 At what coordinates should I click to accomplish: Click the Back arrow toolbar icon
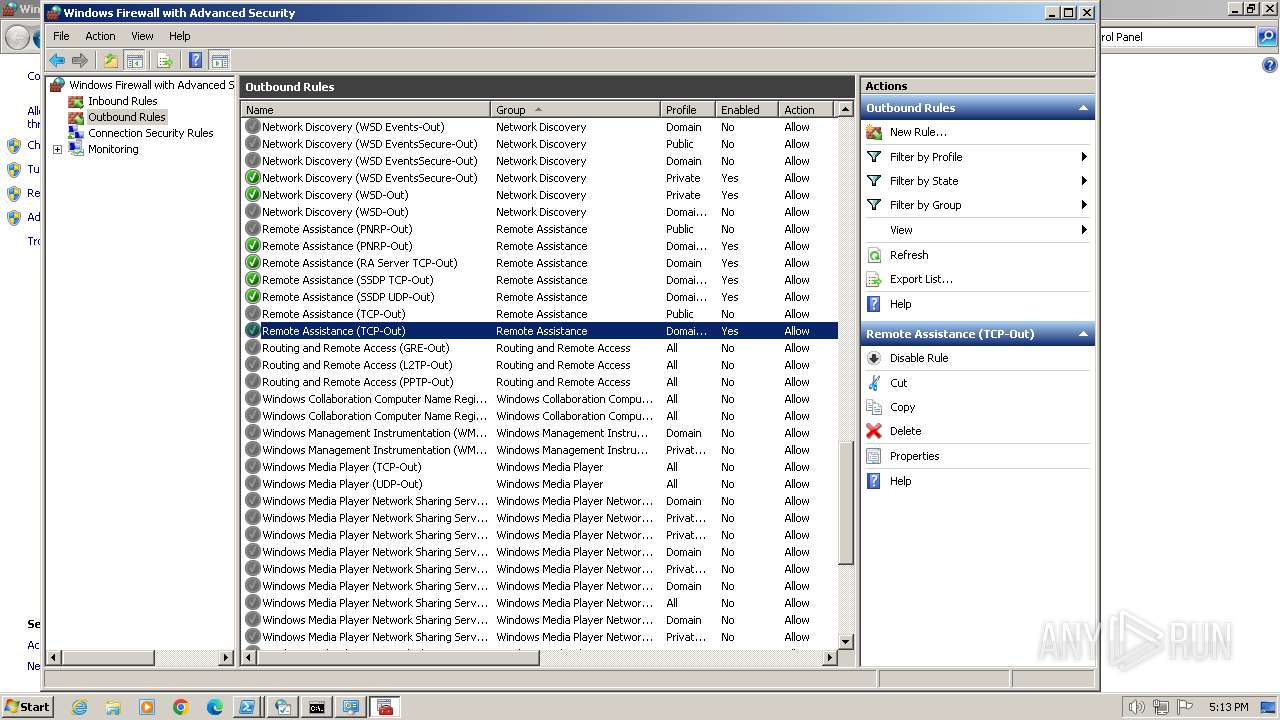pyautogui.click(x=57, y=61)
